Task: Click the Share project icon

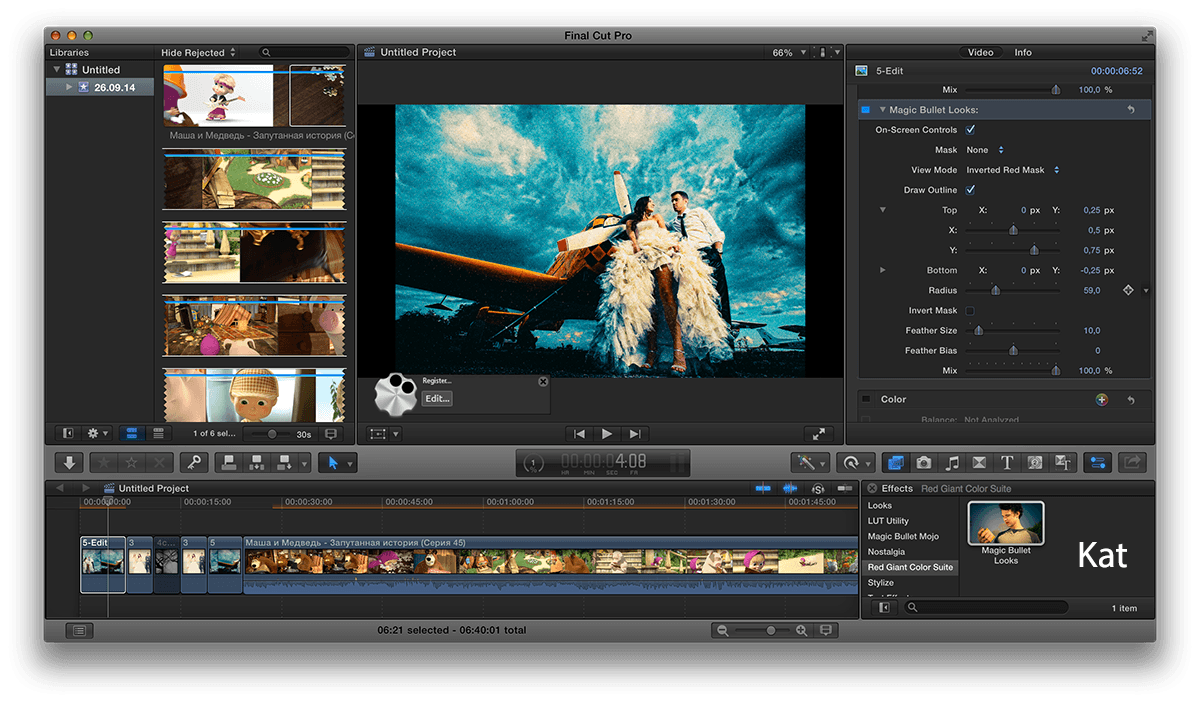Action: click(x=1132, y=463)
